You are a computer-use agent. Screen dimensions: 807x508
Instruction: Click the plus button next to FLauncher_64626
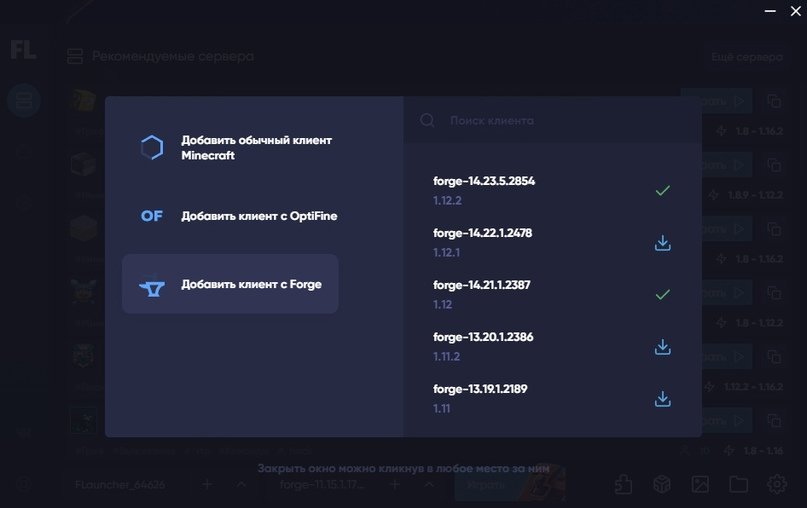(207, 484)
